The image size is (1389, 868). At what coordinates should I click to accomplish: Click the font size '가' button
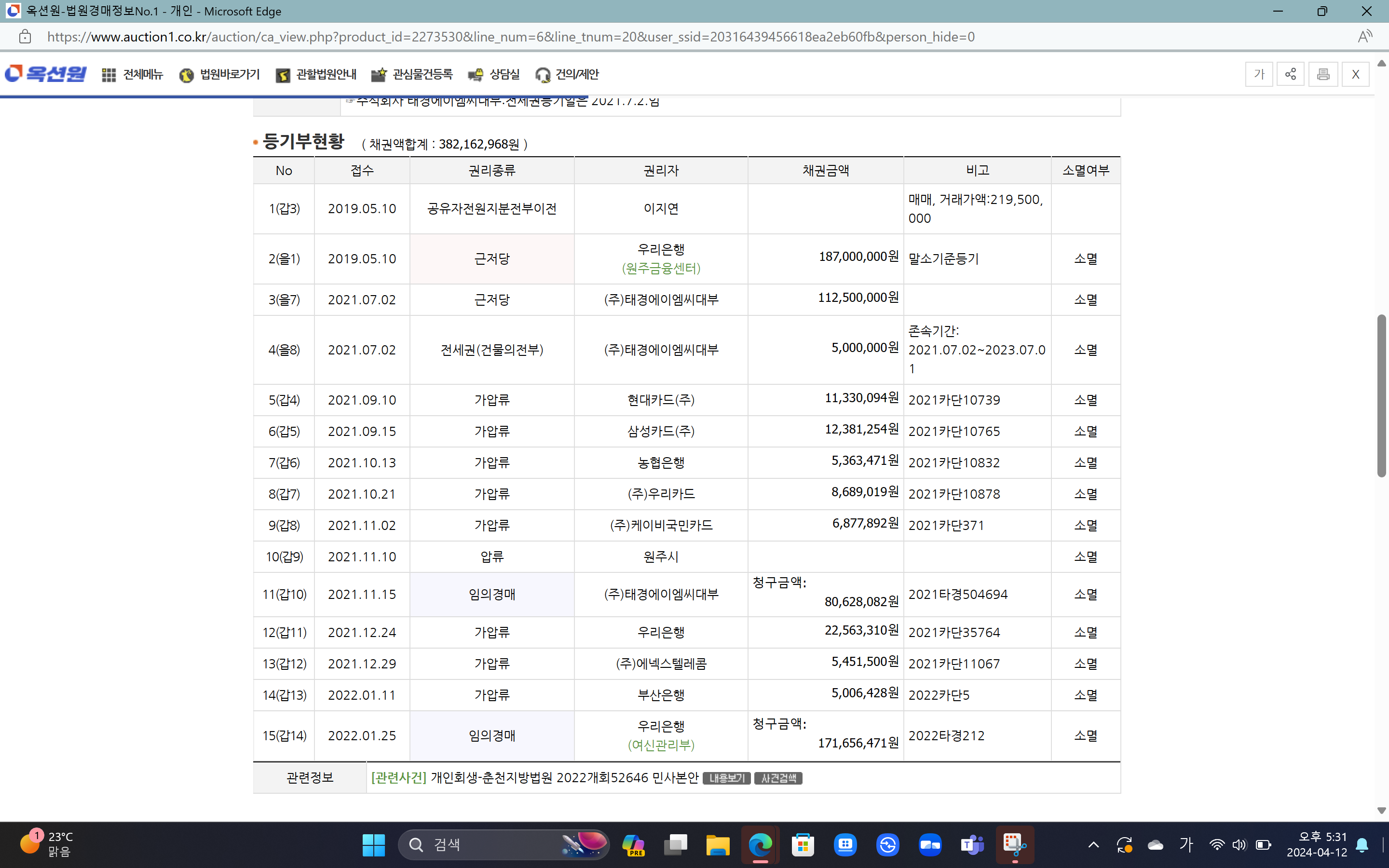[x=1259, y=74]
